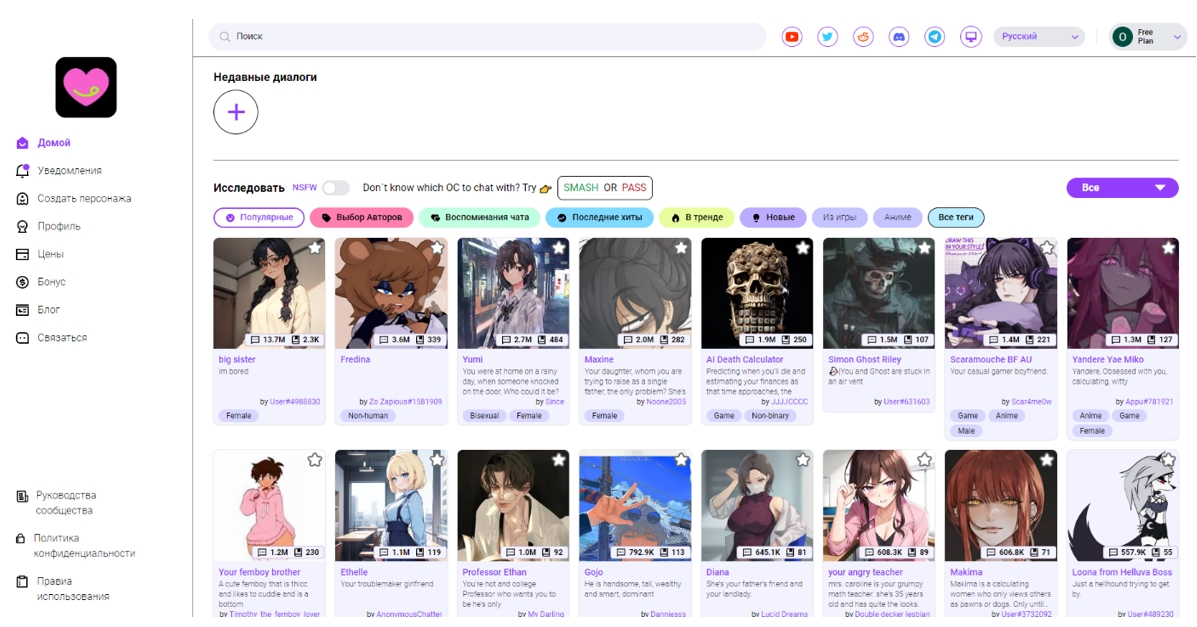The height and width of the screenshot is (627, 1197).
Task: Favorite the Yandere Yae Miko star
Action: (x=1168, y=247)
